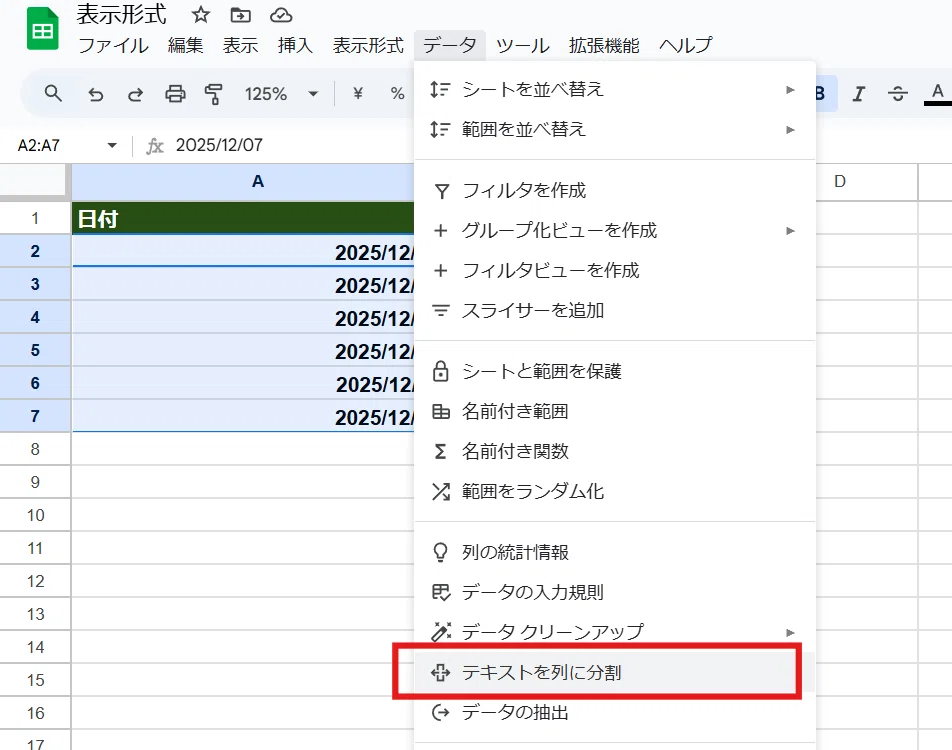This screenshot has width=952, height=750.
Task: Expand シートを並べ替え submenu arrow
Action: tap(790, 90)
